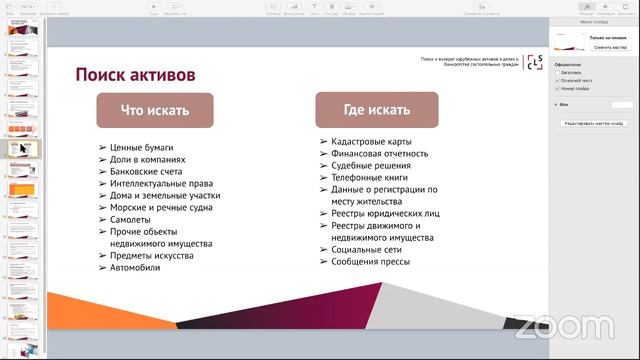Switch to the Animate inspector tab

click(x=605, y=7)
